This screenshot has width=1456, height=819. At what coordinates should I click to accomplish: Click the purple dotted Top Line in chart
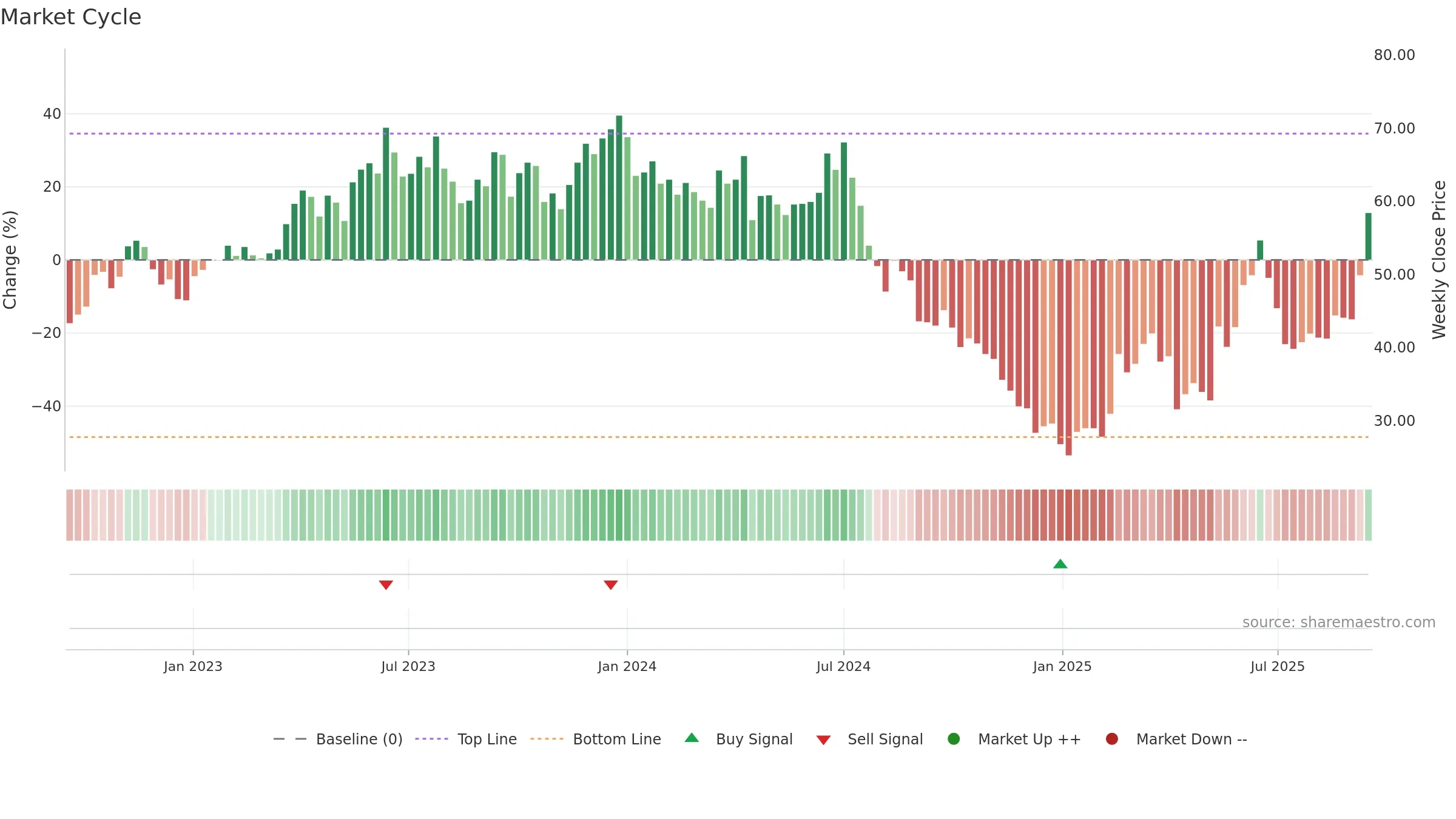719,133
